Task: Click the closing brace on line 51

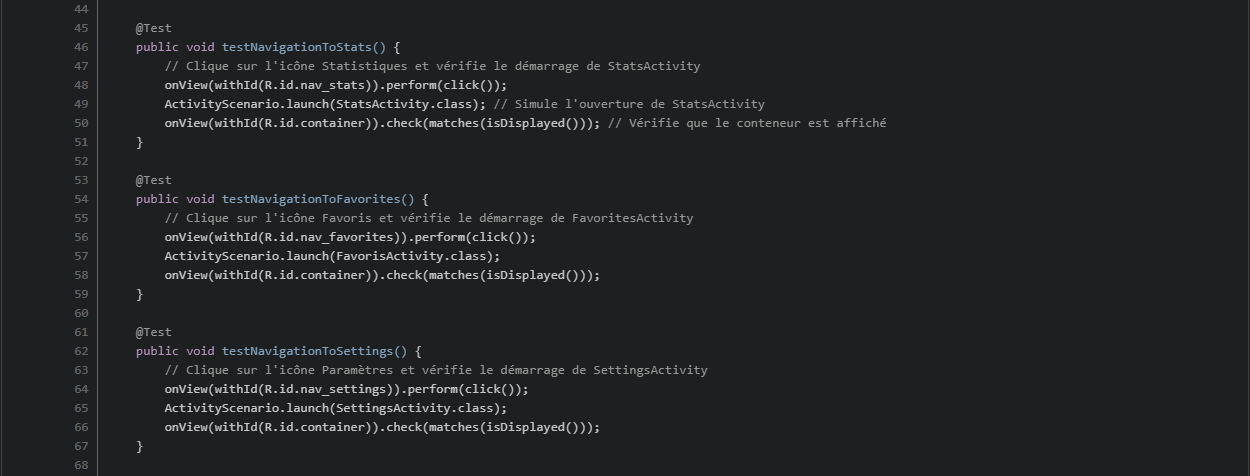Action: click(x=140, y=142)
